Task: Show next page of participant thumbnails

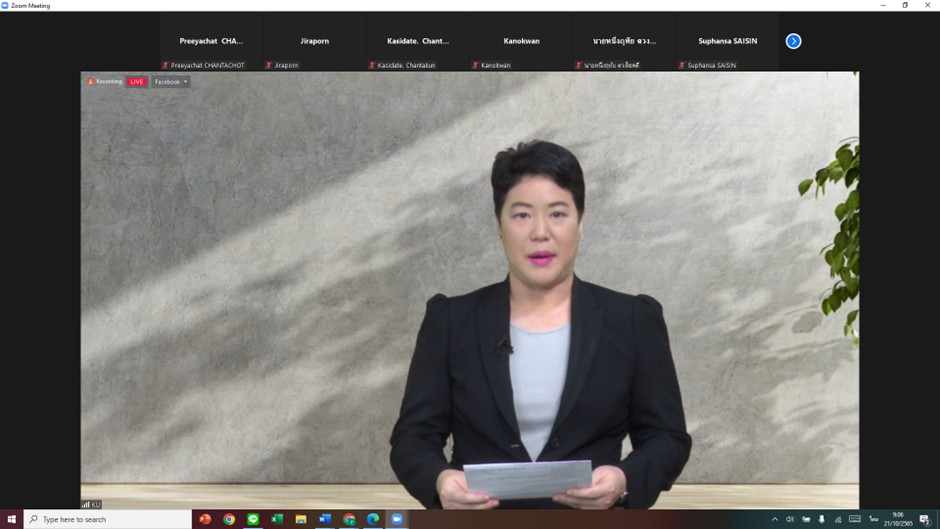Action: pos(793,41)
